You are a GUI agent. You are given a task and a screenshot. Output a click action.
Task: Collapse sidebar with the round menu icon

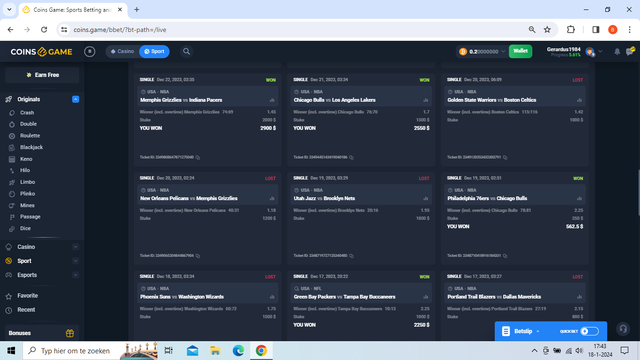[89, 51]
